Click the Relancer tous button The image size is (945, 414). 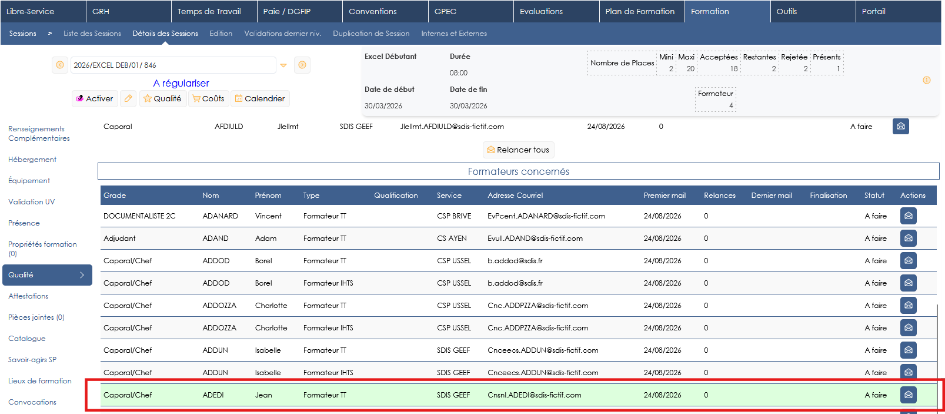click(x=518, y=149)
